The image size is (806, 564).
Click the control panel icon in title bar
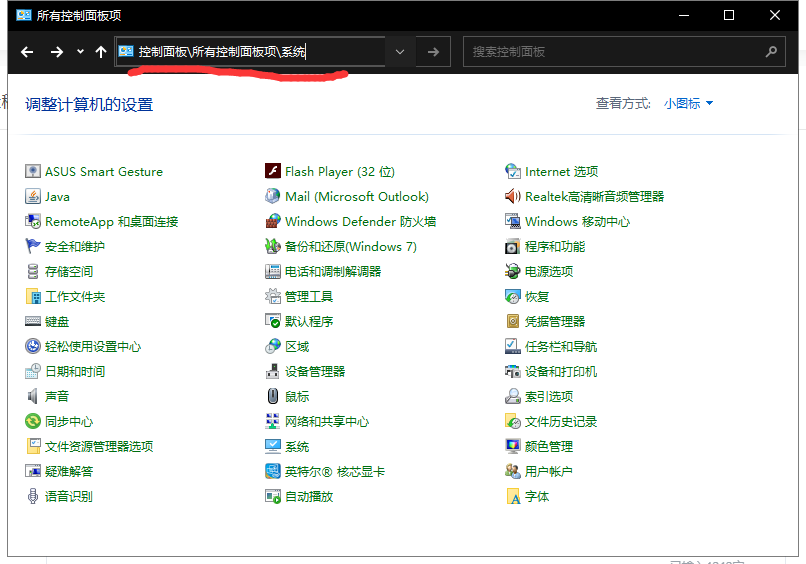[x=24, y=15]
